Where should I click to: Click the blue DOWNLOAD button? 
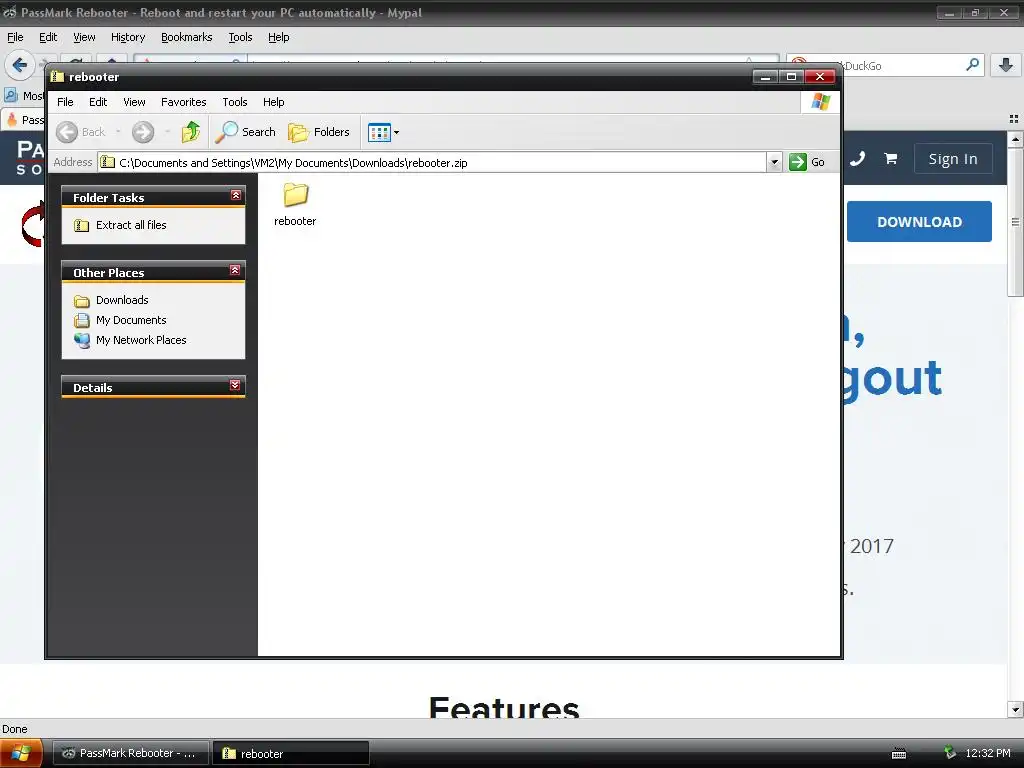pos(919,221)
